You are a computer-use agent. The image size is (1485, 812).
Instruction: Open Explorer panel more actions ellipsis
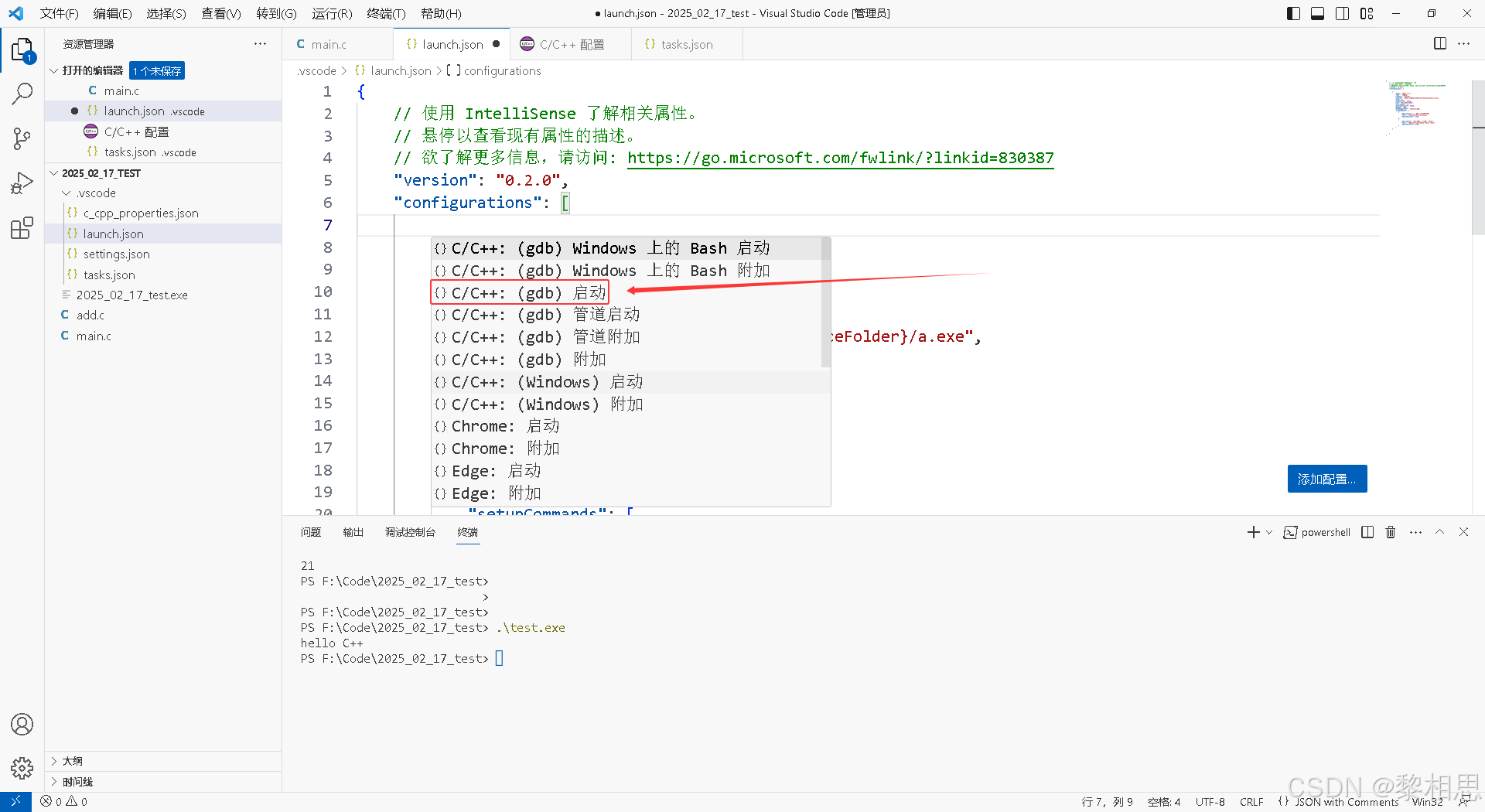coord(260,44)
